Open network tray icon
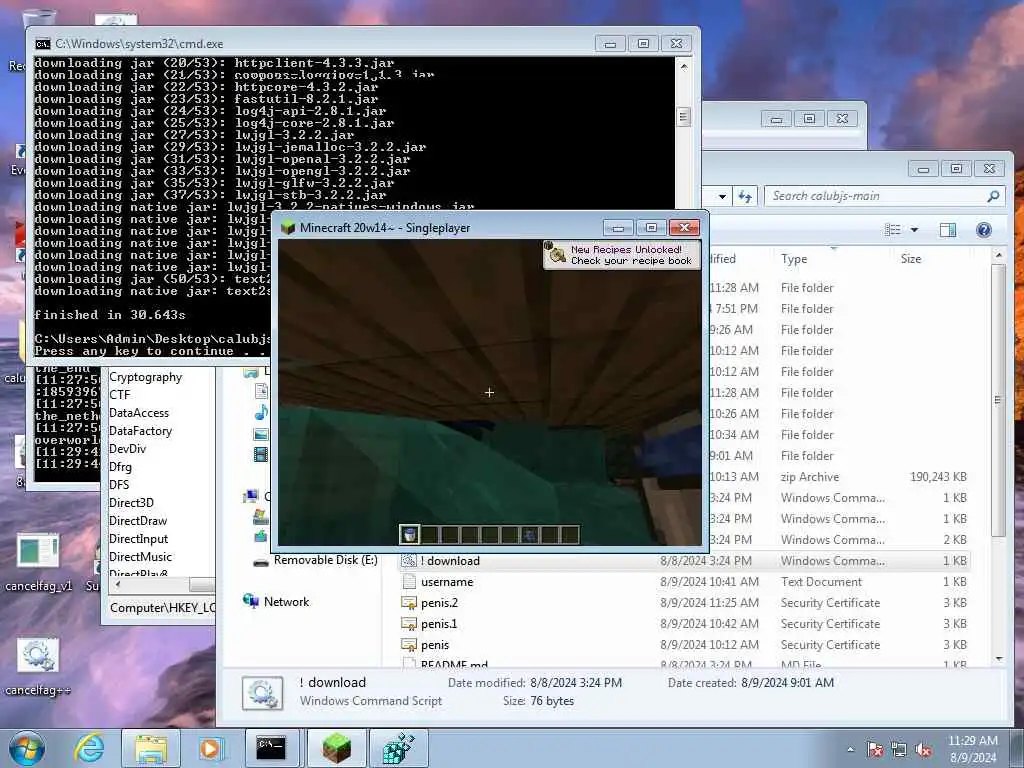Screen dimensions: 1024x768 coord(899,750)
